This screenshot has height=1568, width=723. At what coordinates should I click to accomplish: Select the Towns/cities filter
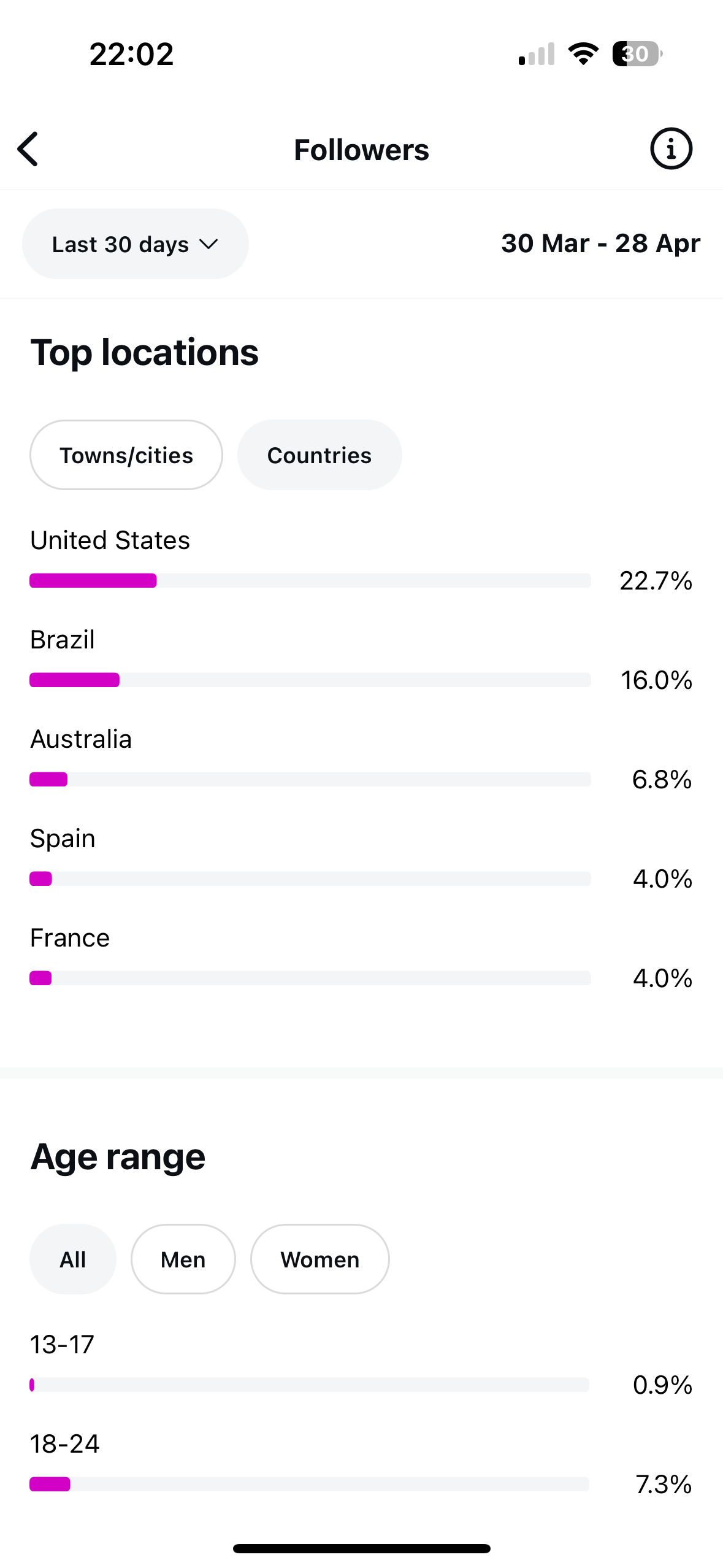126,455
